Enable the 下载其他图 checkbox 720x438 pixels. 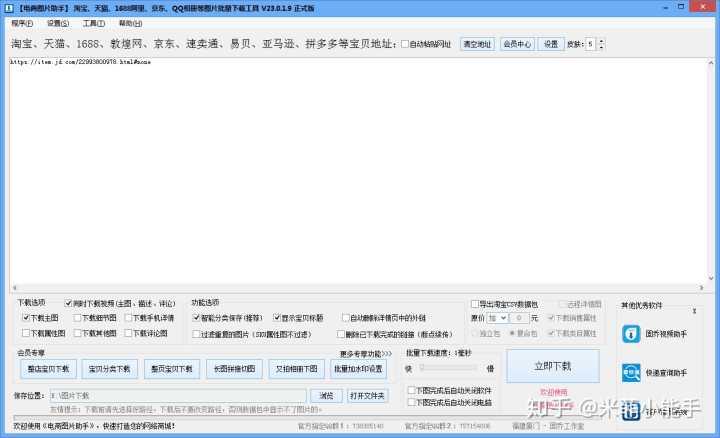78,333
